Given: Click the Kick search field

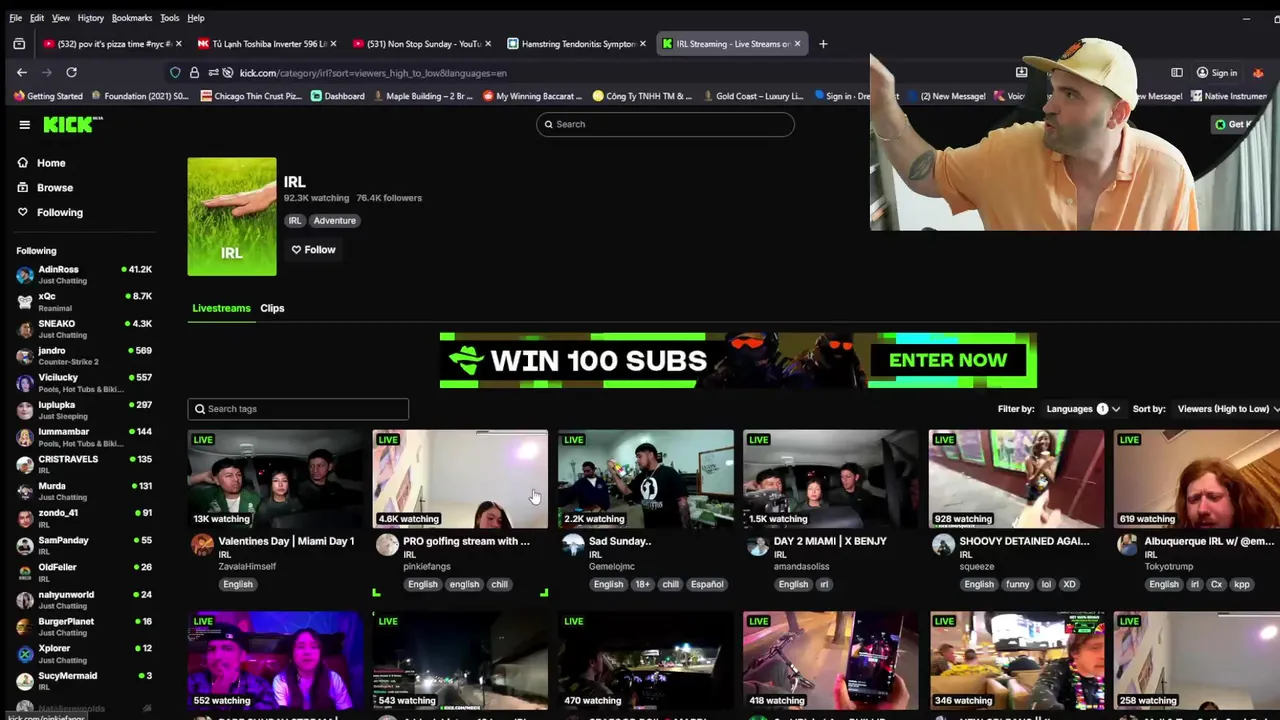Looking at the screenshot, I should [x=665, y=124].
